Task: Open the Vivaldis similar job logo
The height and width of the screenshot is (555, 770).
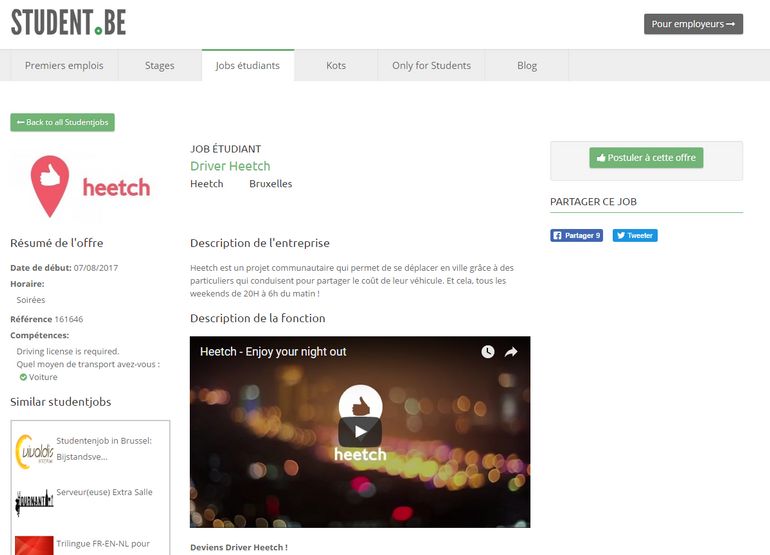Action: [x=34, y=451]
